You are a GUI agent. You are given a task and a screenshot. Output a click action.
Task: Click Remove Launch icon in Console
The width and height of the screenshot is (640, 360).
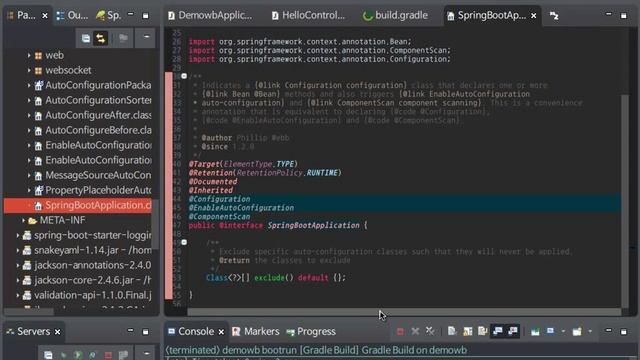tap(415, 331)
